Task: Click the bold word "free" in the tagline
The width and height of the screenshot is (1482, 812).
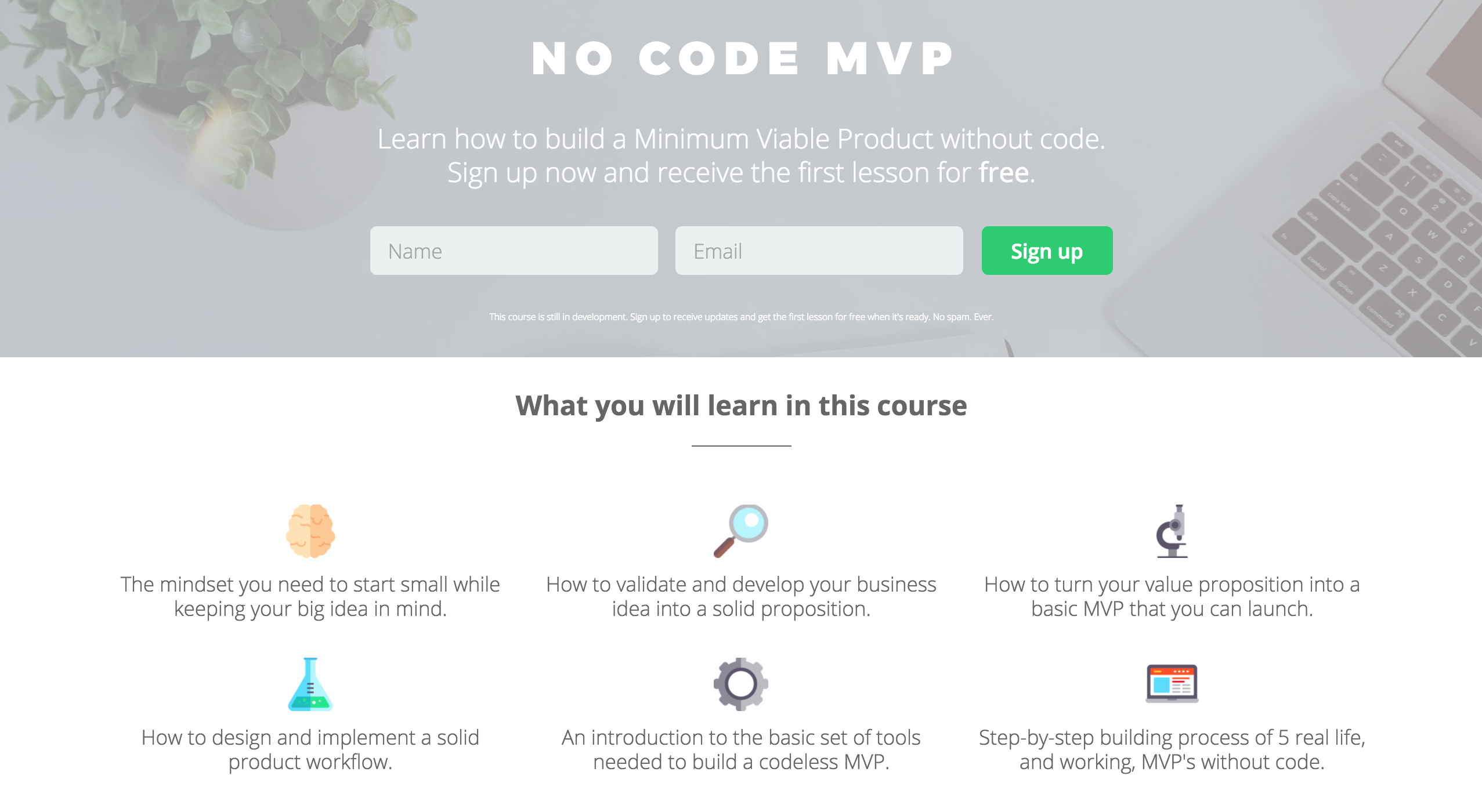Action: (x=1003, y=173)
